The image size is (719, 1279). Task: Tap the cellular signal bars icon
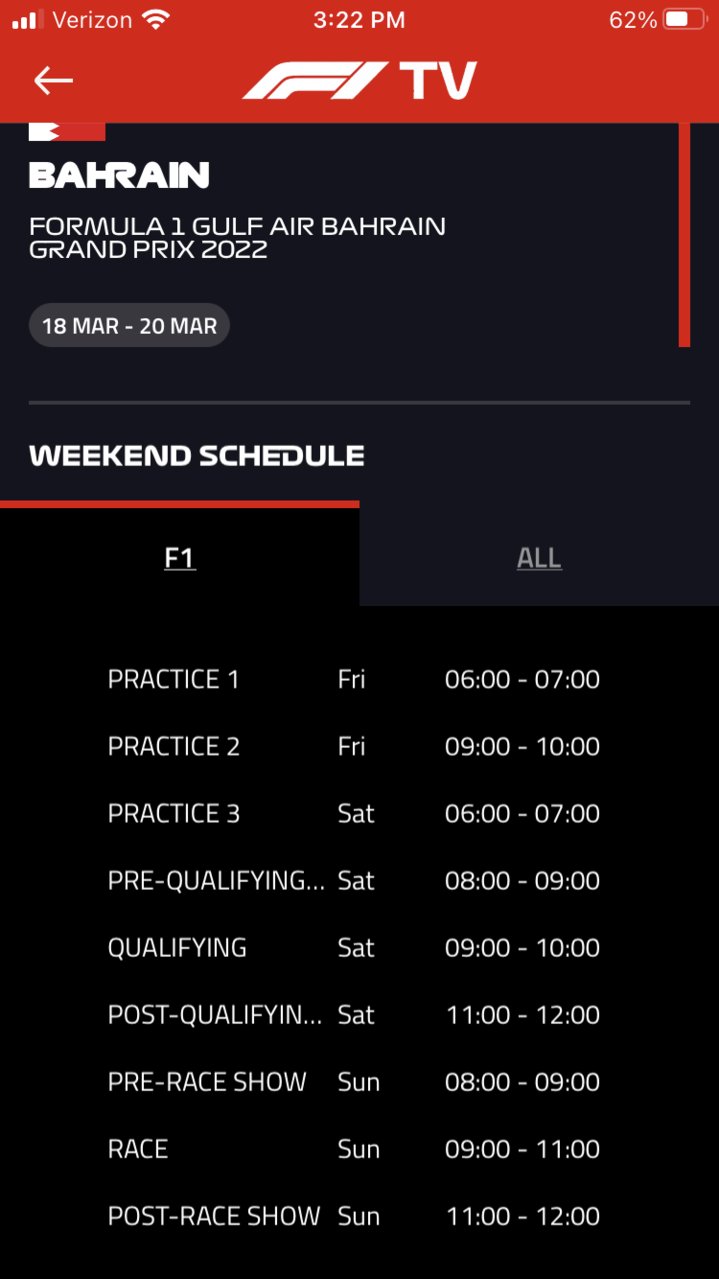(26, 20)
